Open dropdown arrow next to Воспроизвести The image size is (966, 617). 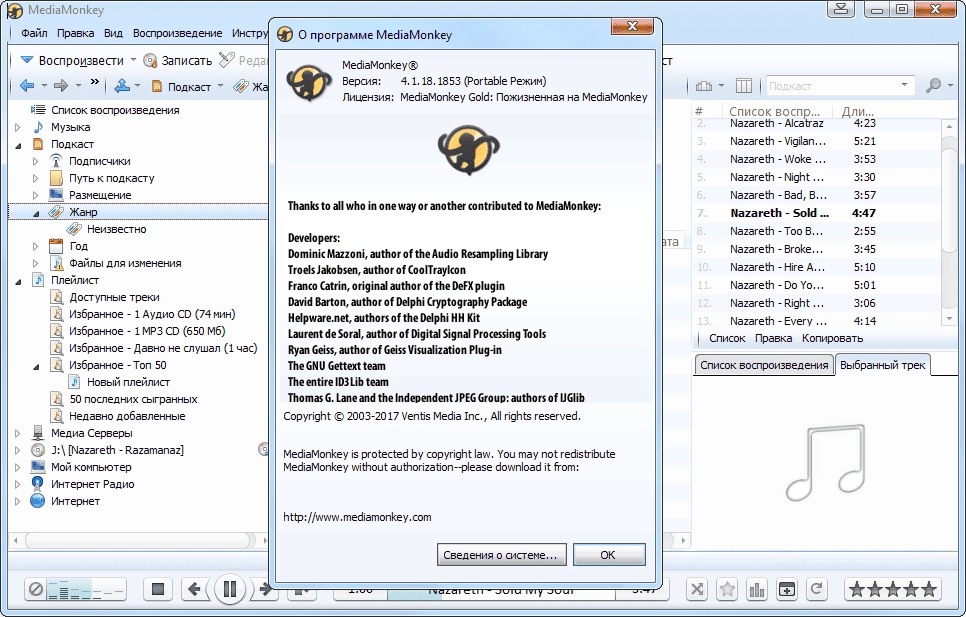pos(133,60)
